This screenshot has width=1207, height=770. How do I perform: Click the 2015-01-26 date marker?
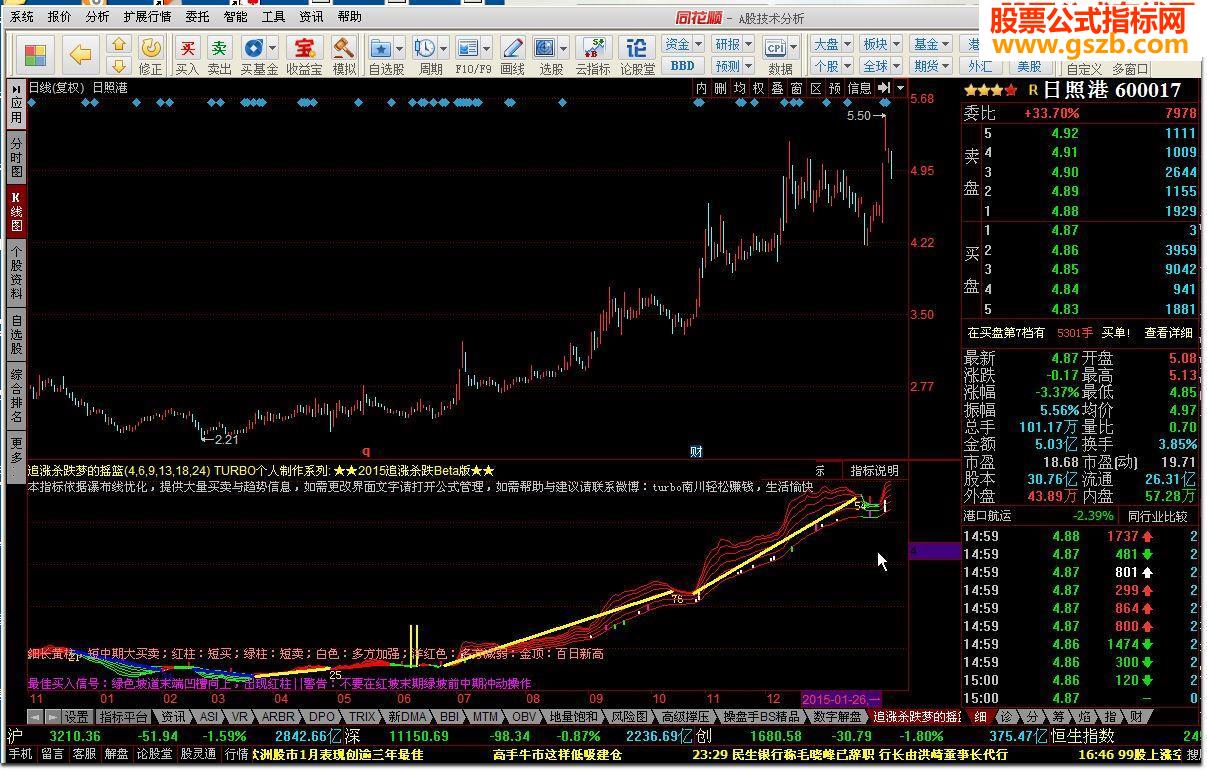tap(842, 698)
